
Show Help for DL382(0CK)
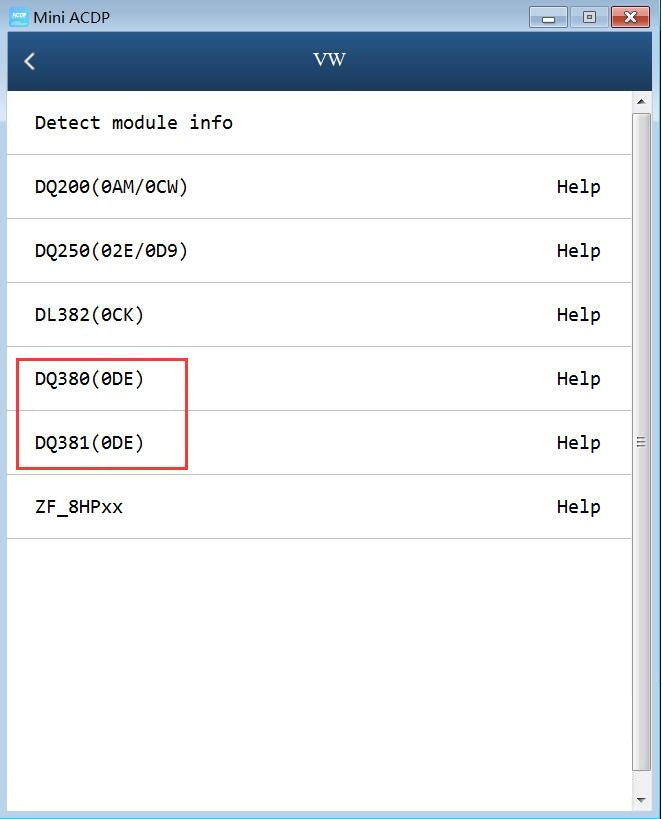tap(578, 315)
